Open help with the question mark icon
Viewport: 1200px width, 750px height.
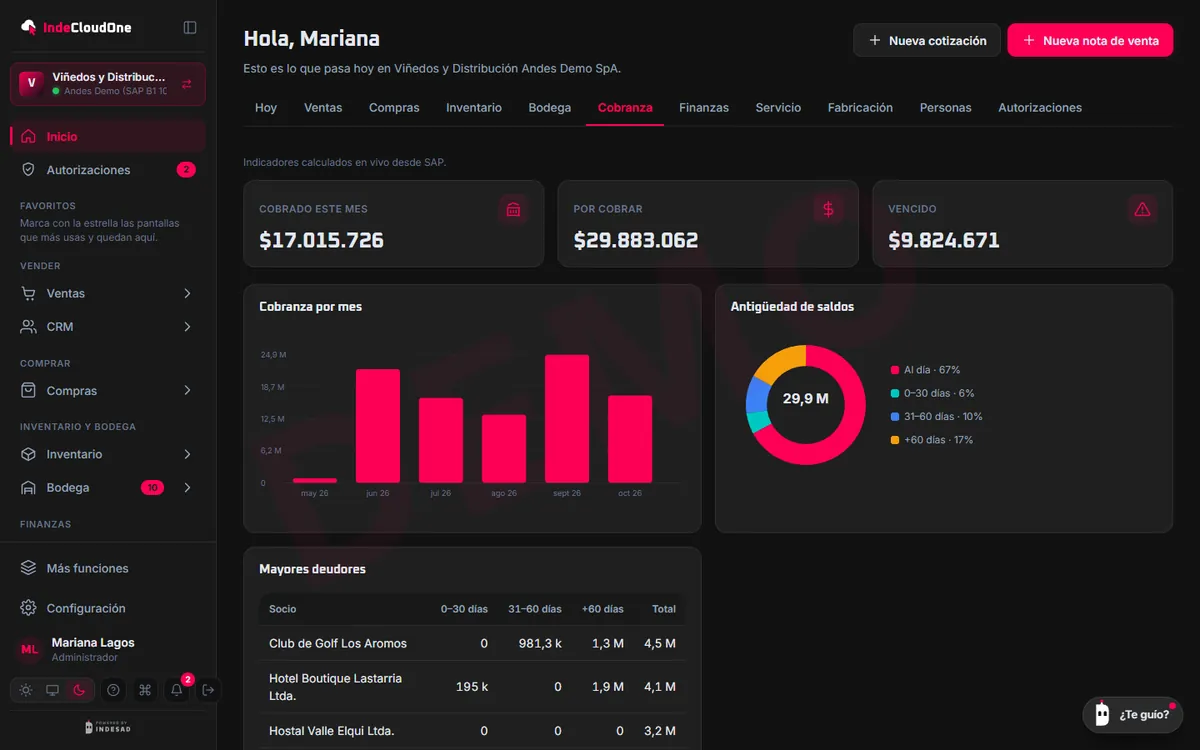tap(113, 690)
